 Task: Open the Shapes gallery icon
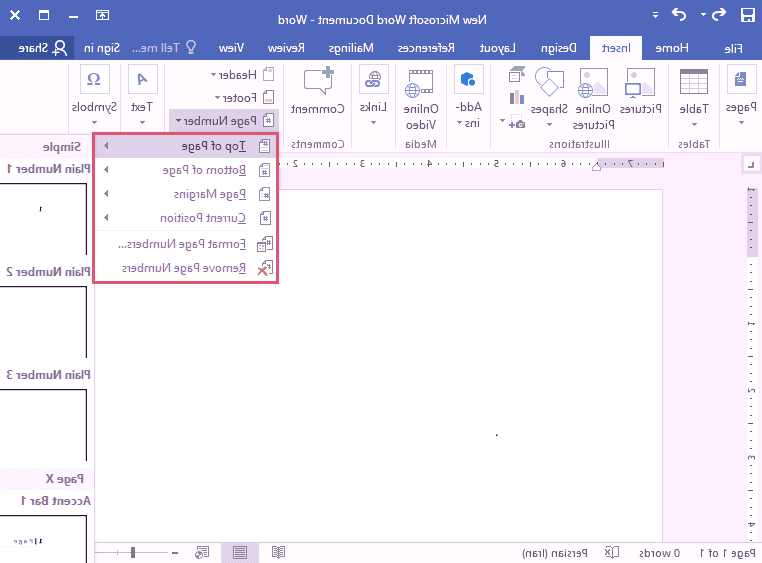pyautogui.click(x=549, y=82)
